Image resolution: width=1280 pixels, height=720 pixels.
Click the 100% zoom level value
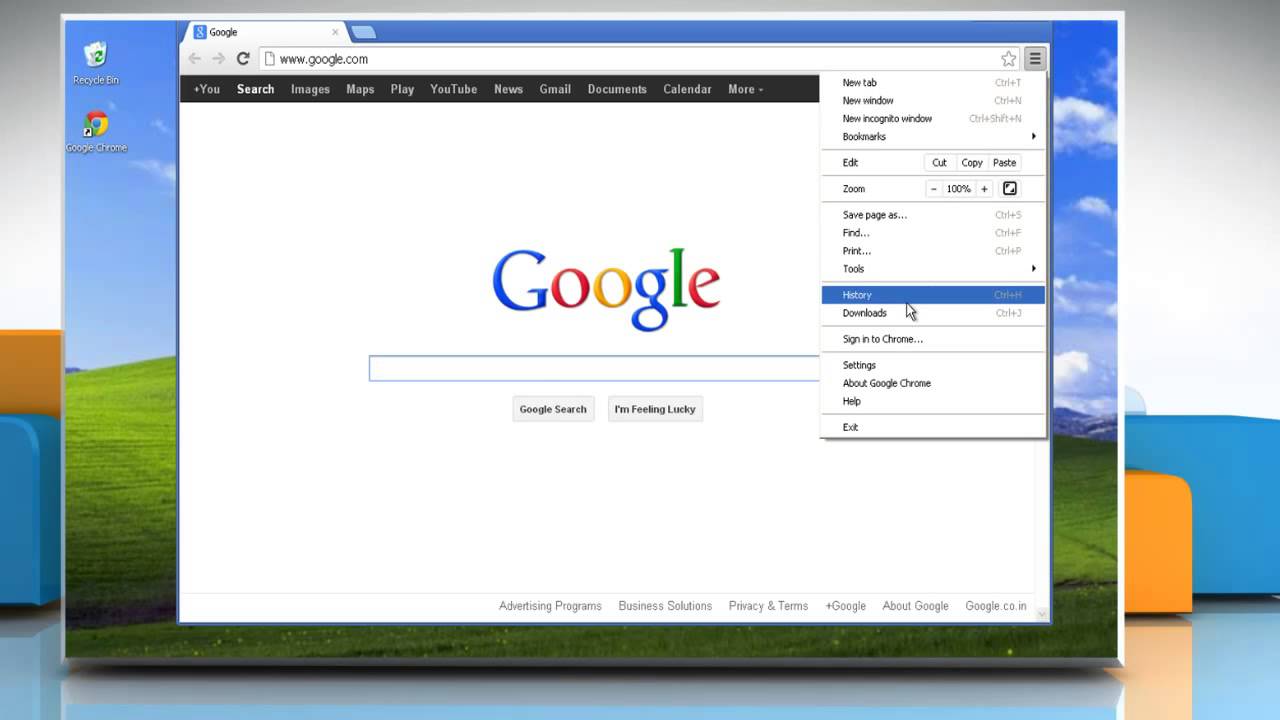959,189
